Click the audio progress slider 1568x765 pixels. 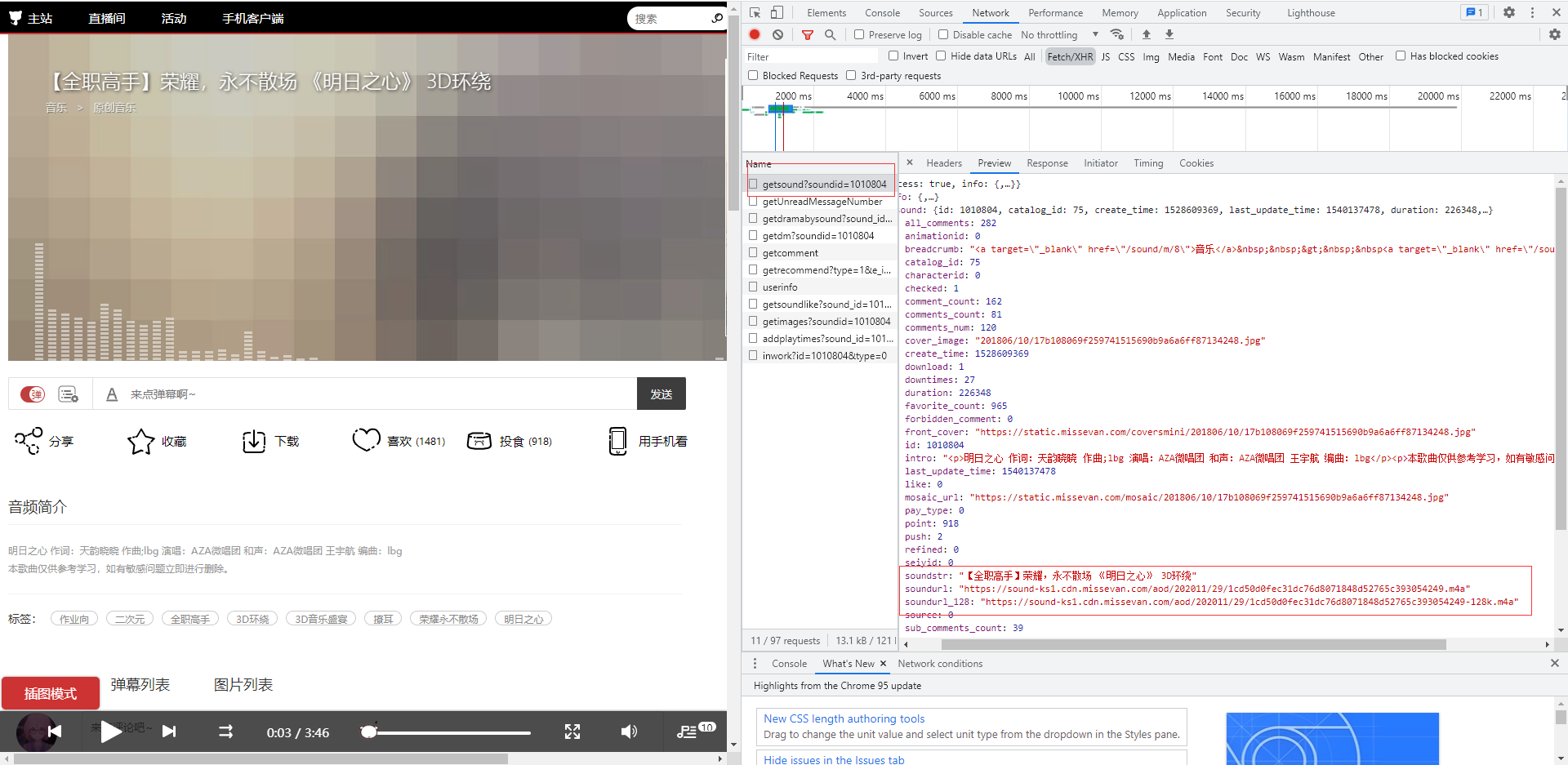(x=449, y=732)
